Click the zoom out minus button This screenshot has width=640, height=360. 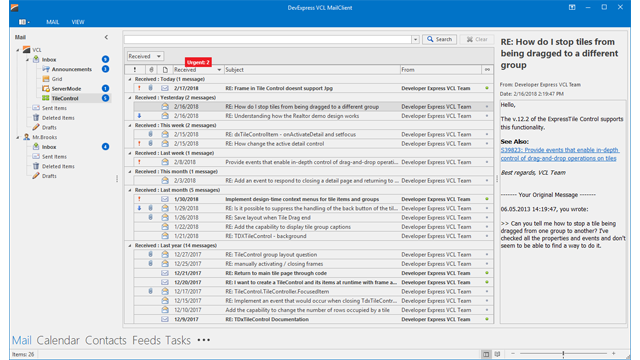(x=513, y=353)
